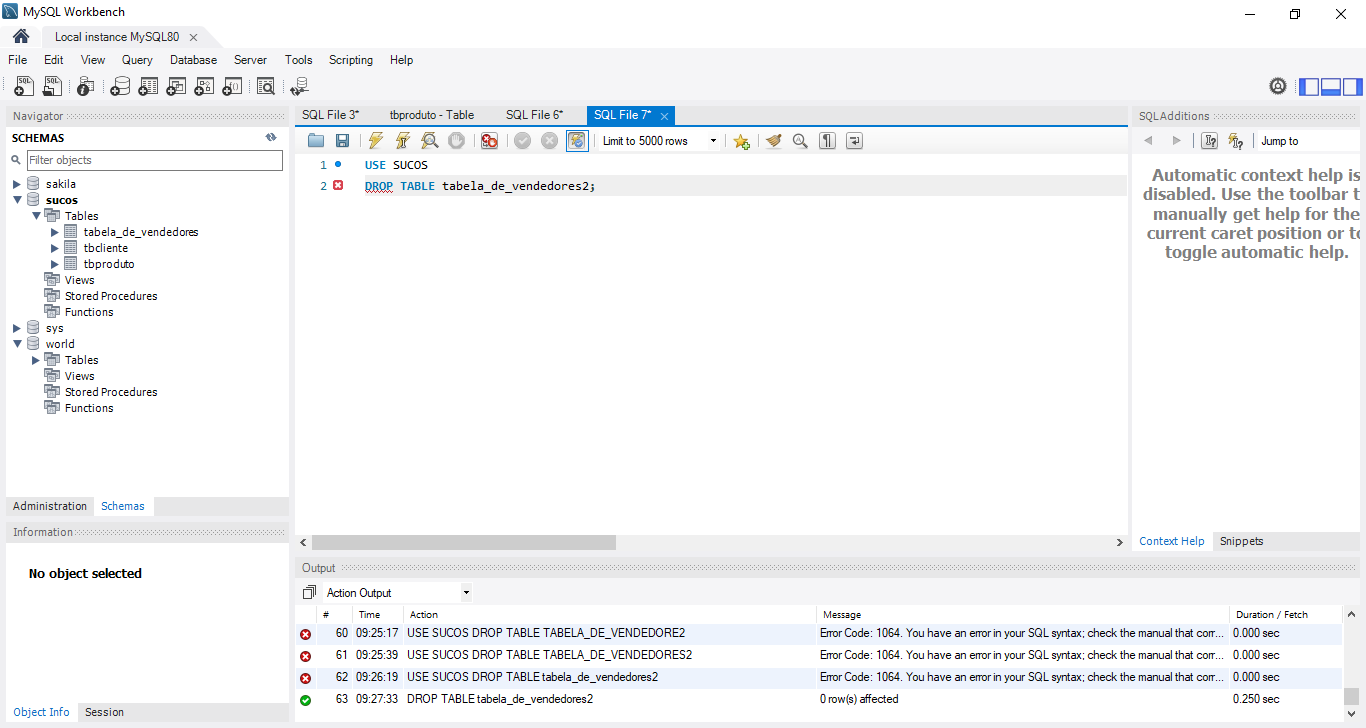1366x728 pixels.
Task: Save current statement to snippets star icon
Action: (x=741, y=141)
